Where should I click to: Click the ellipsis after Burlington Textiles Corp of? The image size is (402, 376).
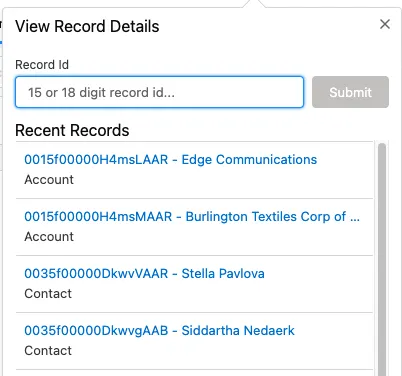(355, 219)
